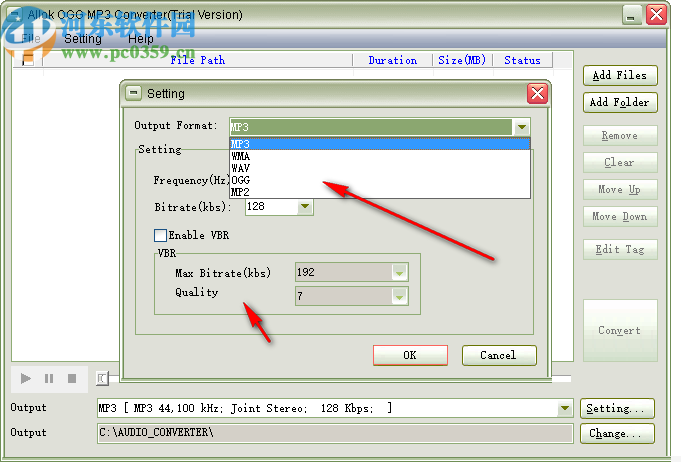Open the Setting menu in menu bar
This screenshot has width=681, height=462.
[83, 39]
